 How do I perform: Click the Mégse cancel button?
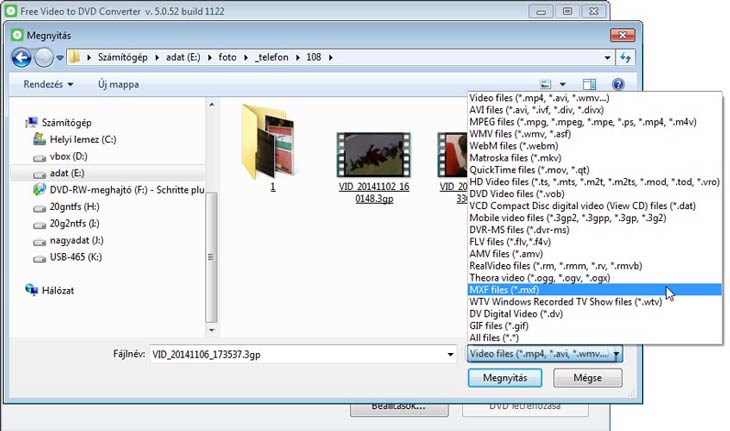tap(588, 378)
